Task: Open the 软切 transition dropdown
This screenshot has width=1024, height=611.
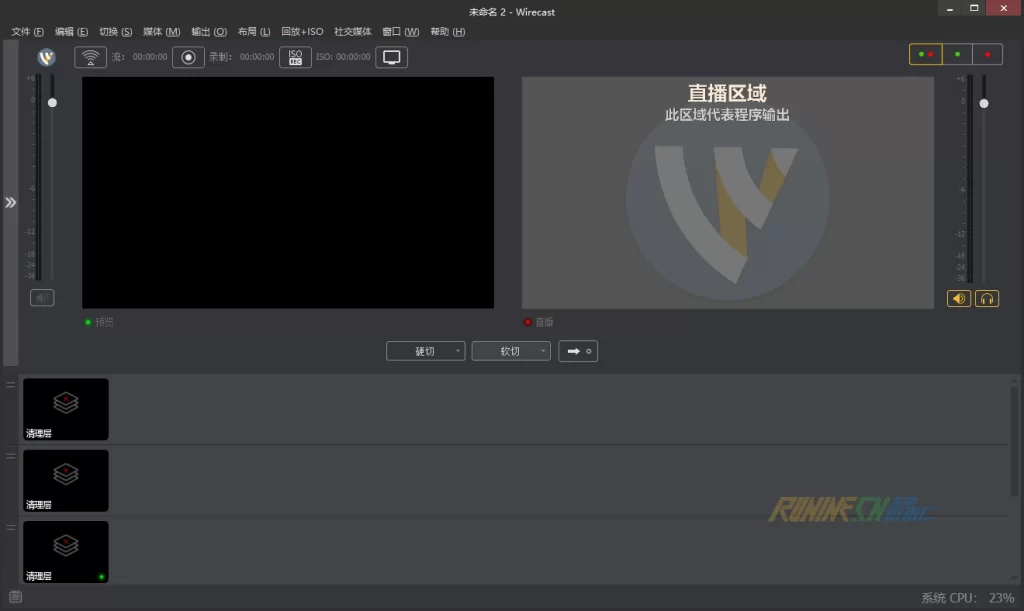Action: point(511,351)
